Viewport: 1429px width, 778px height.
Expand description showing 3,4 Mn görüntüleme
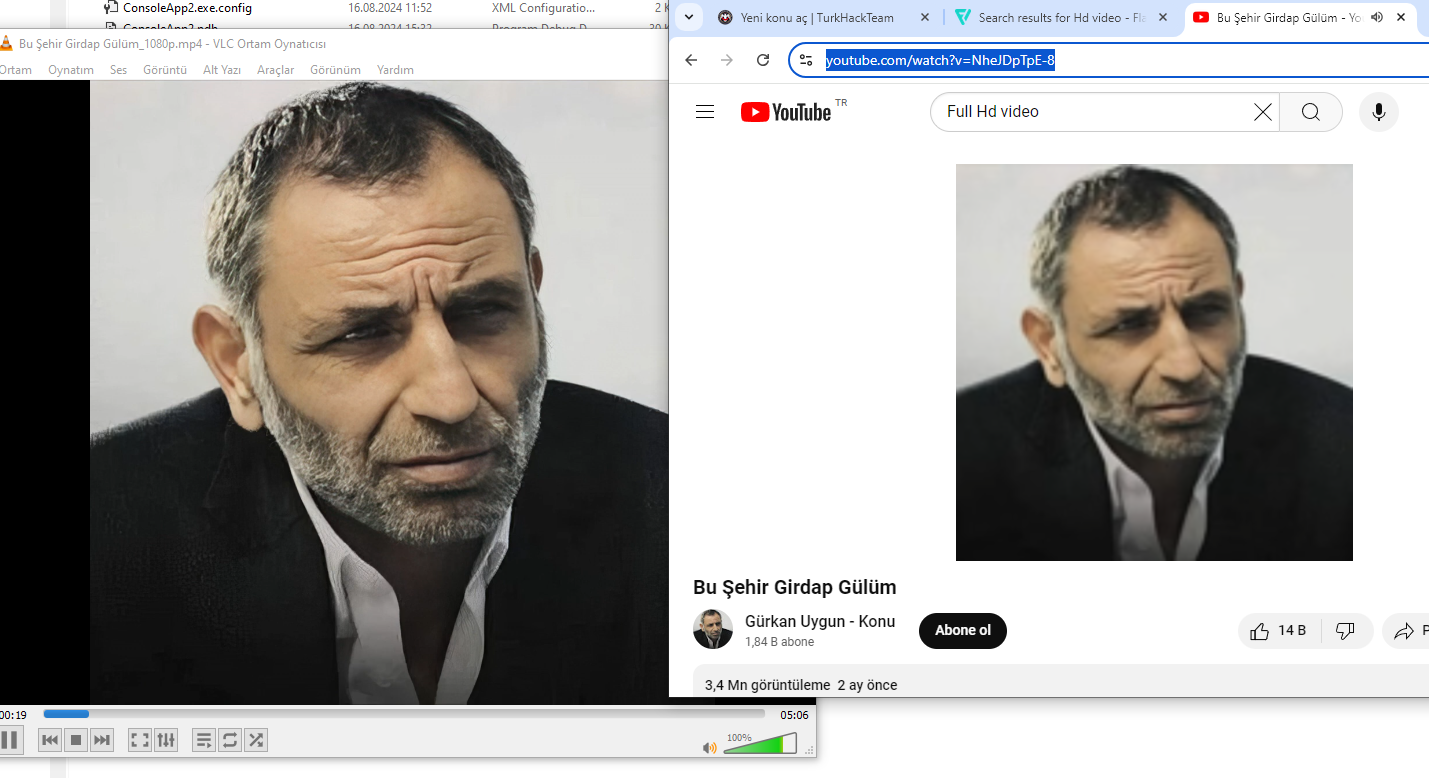1060,682
